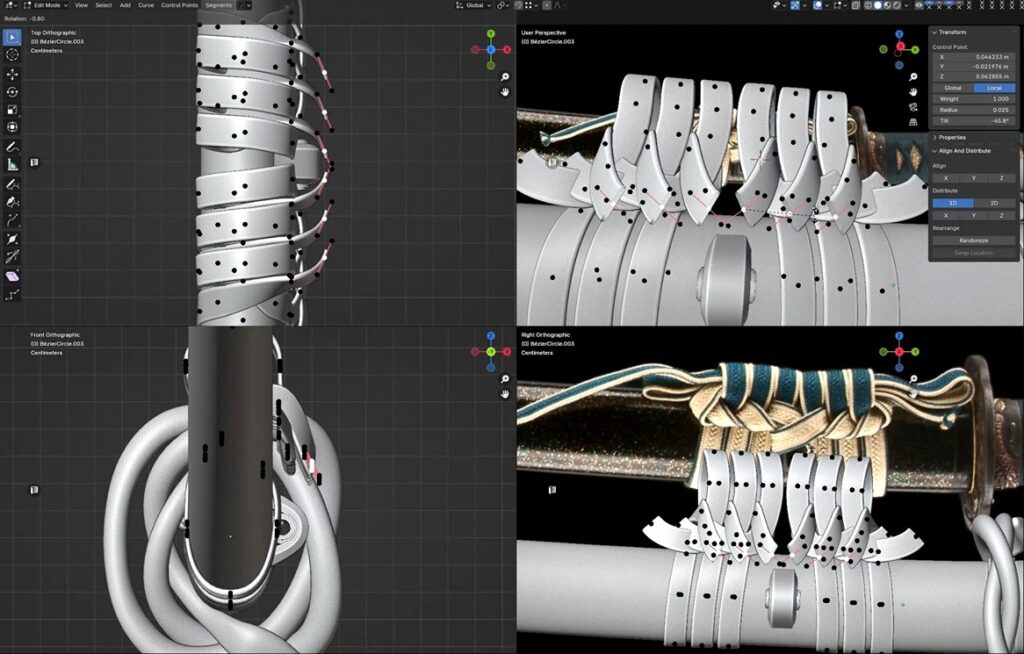Open the Edit Mode dropdown
The image size is (1024, 654).
point(46,5)
